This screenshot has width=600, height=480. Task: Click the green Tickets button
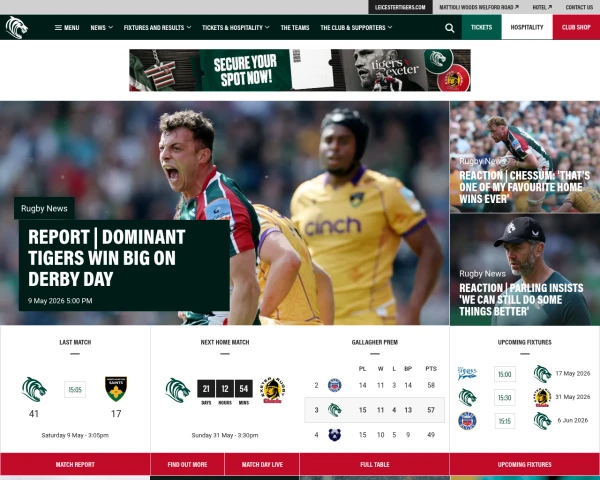[x=481, y=27]
